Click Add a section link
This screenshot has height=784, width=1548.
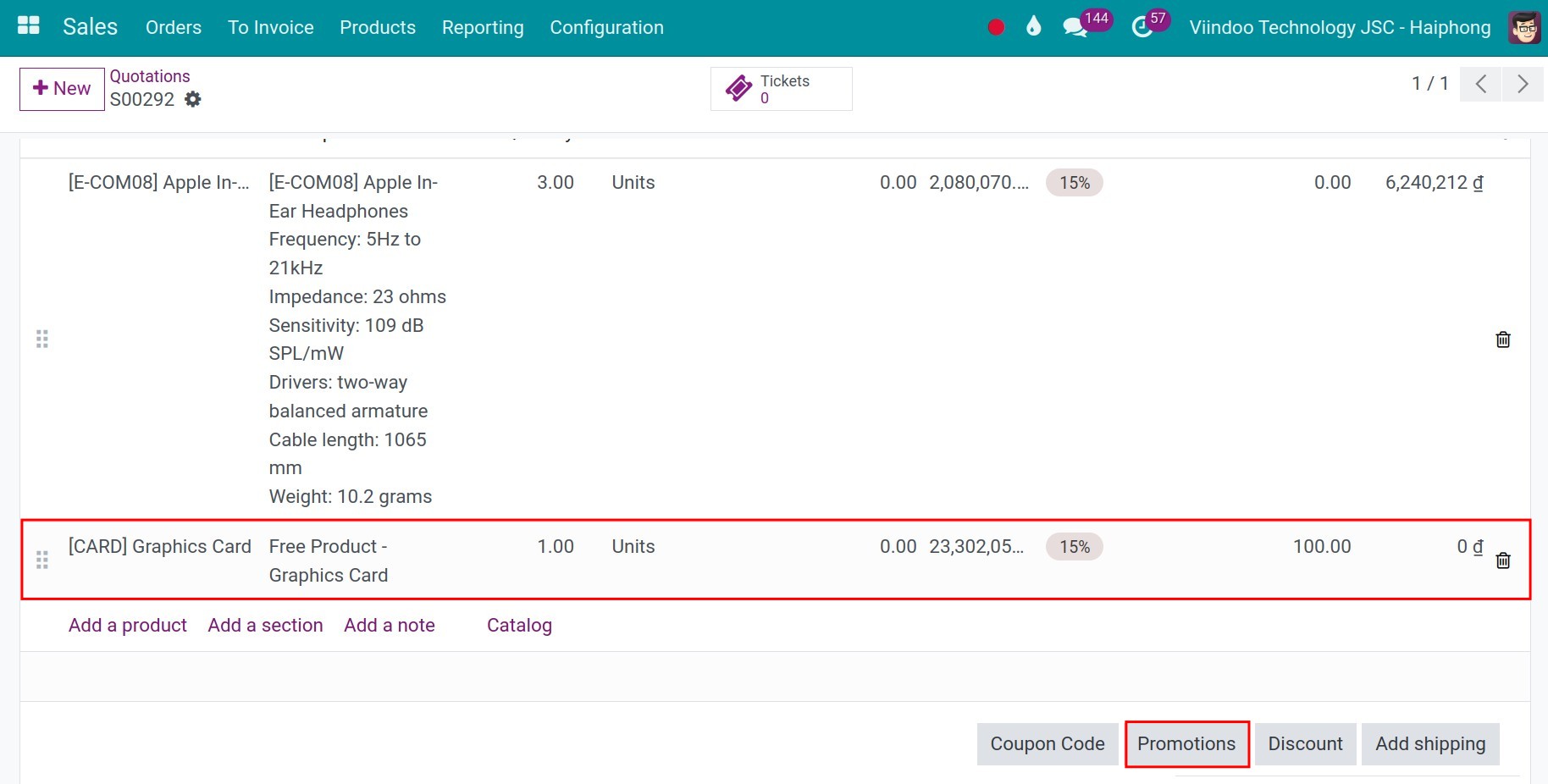(265, 626)
